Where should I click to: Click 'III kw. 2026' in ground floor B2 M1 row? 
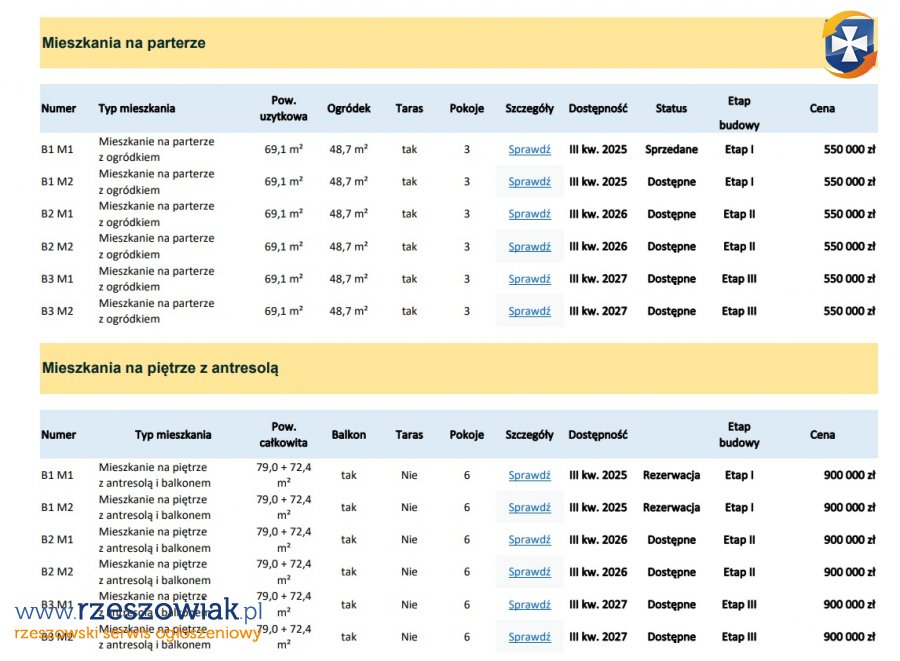pos(598,214)
